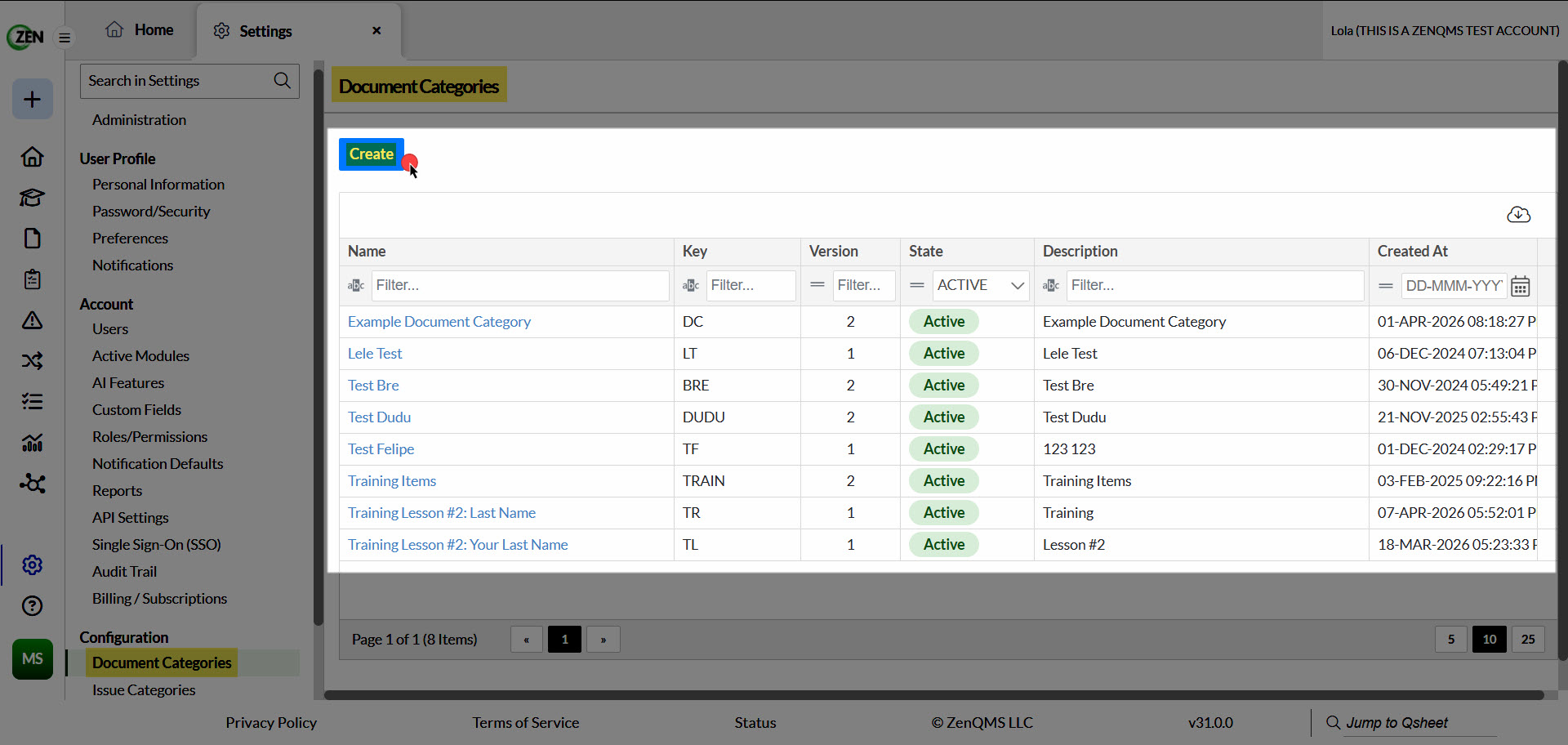Screen dimensions: 1568x745
Task: Open the settings gear icon in left rail
Action: 33,565
